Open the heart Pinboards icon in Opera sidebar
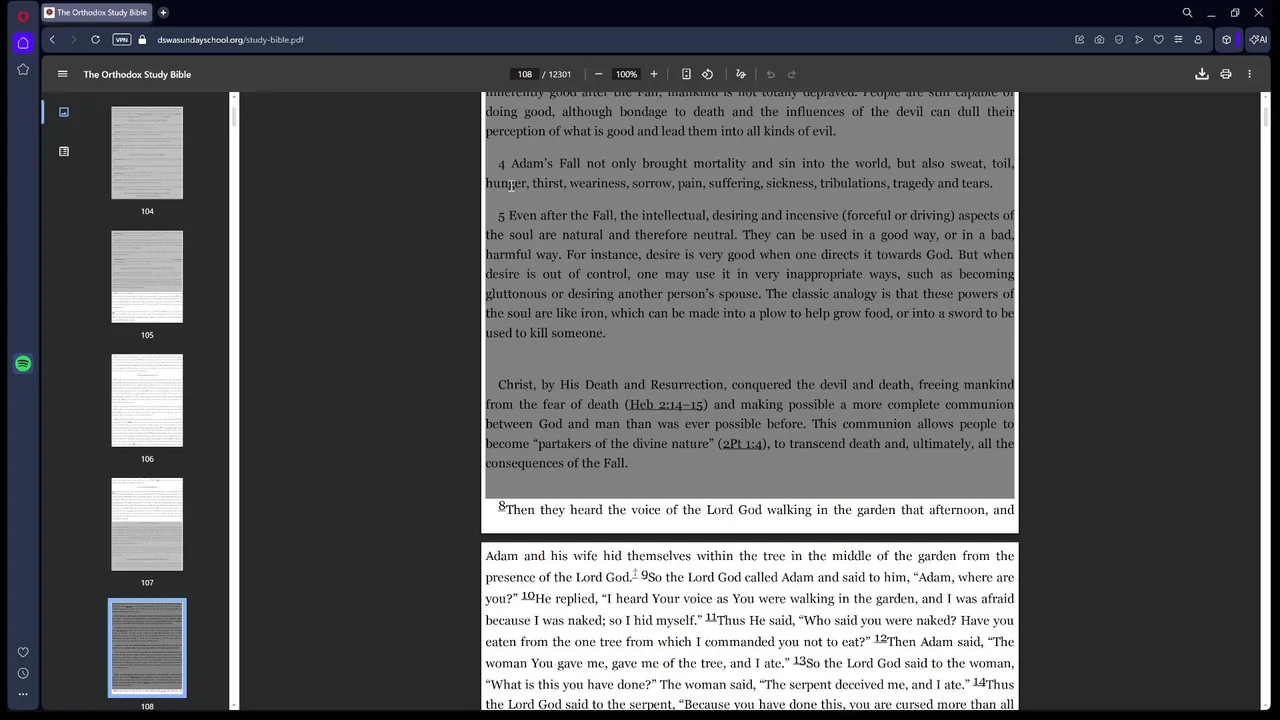 click(x=23, y=652)
